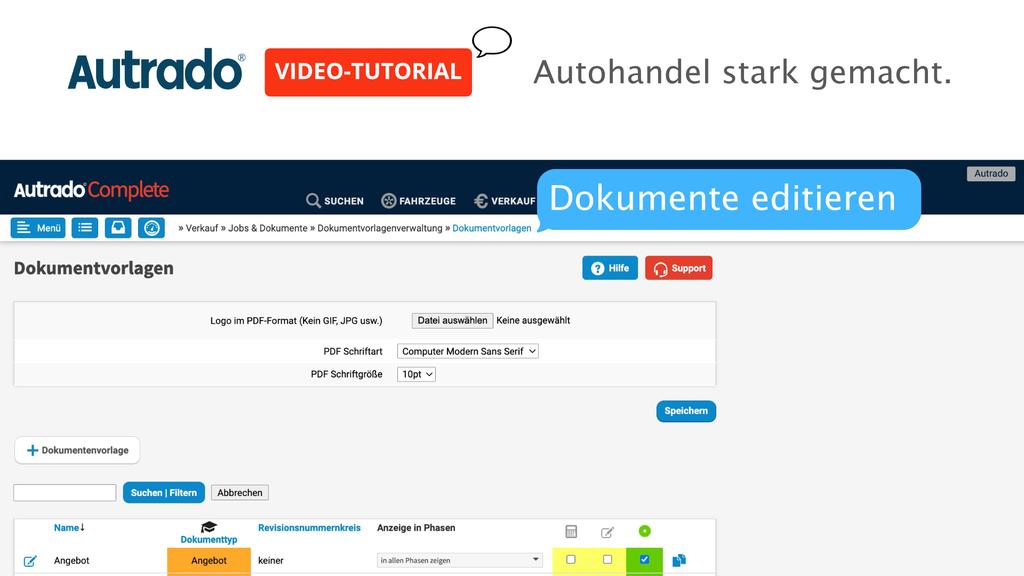
Task: Sort by the Dokumenttyp column header
Action: (x=209, y=539)
